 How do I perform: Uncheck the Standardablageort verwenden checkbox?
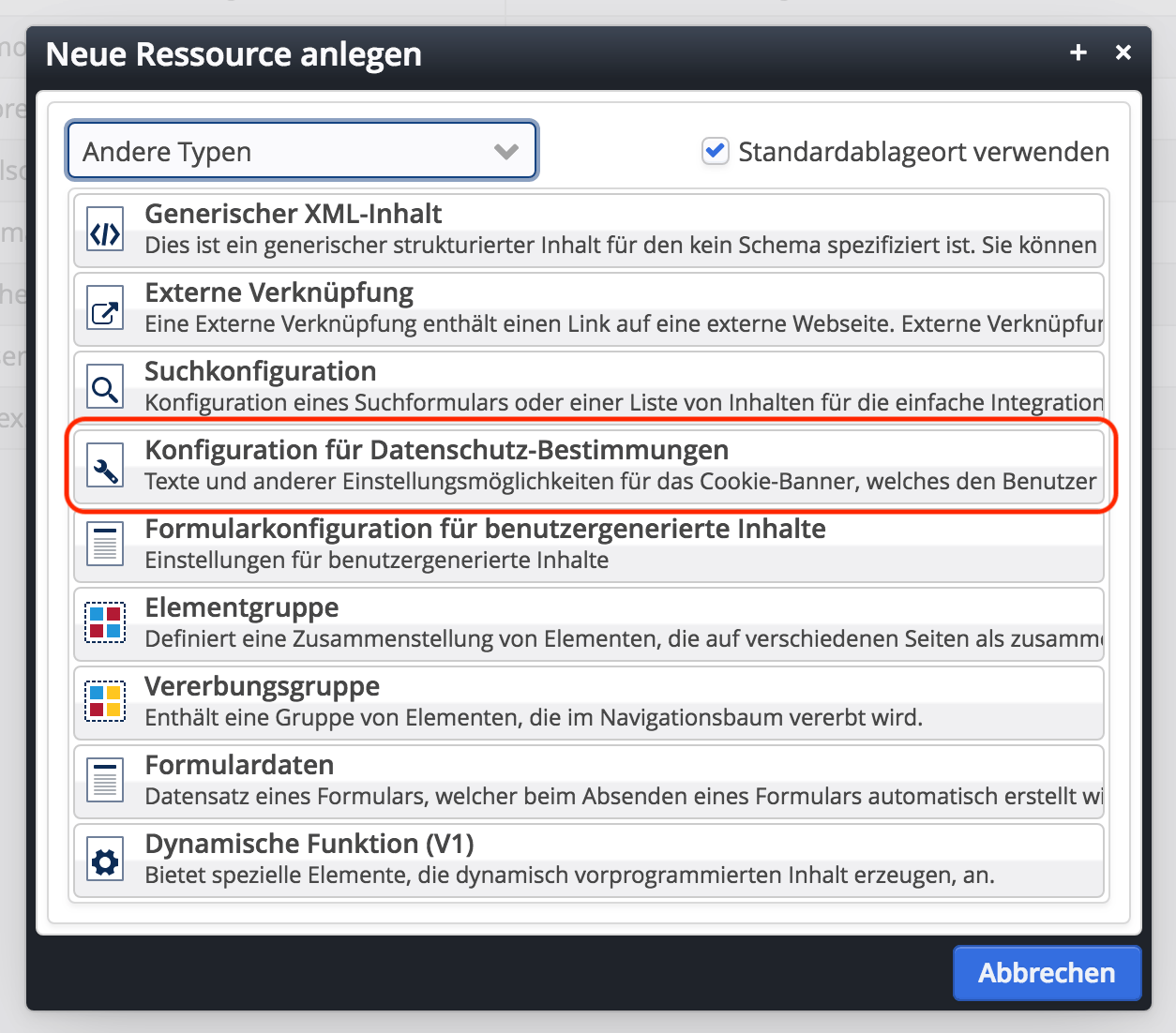(716, 151)
